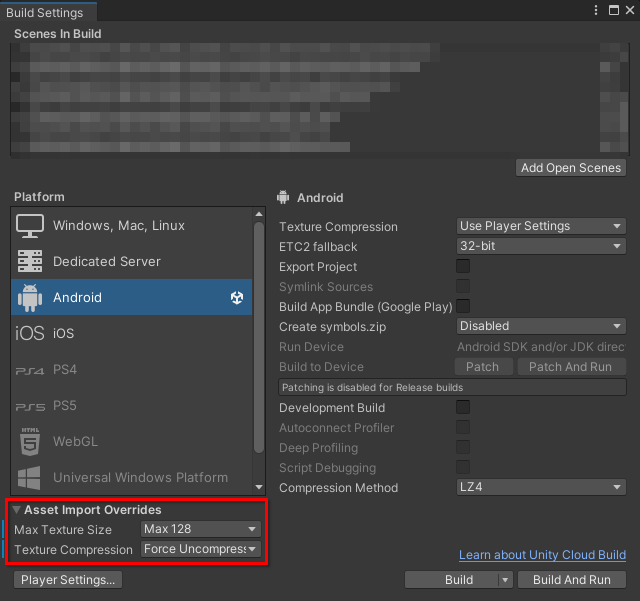The image size is (640, 601).
Task: Select Universal Windows Platform entry
Action: click(x=131, y=478)
